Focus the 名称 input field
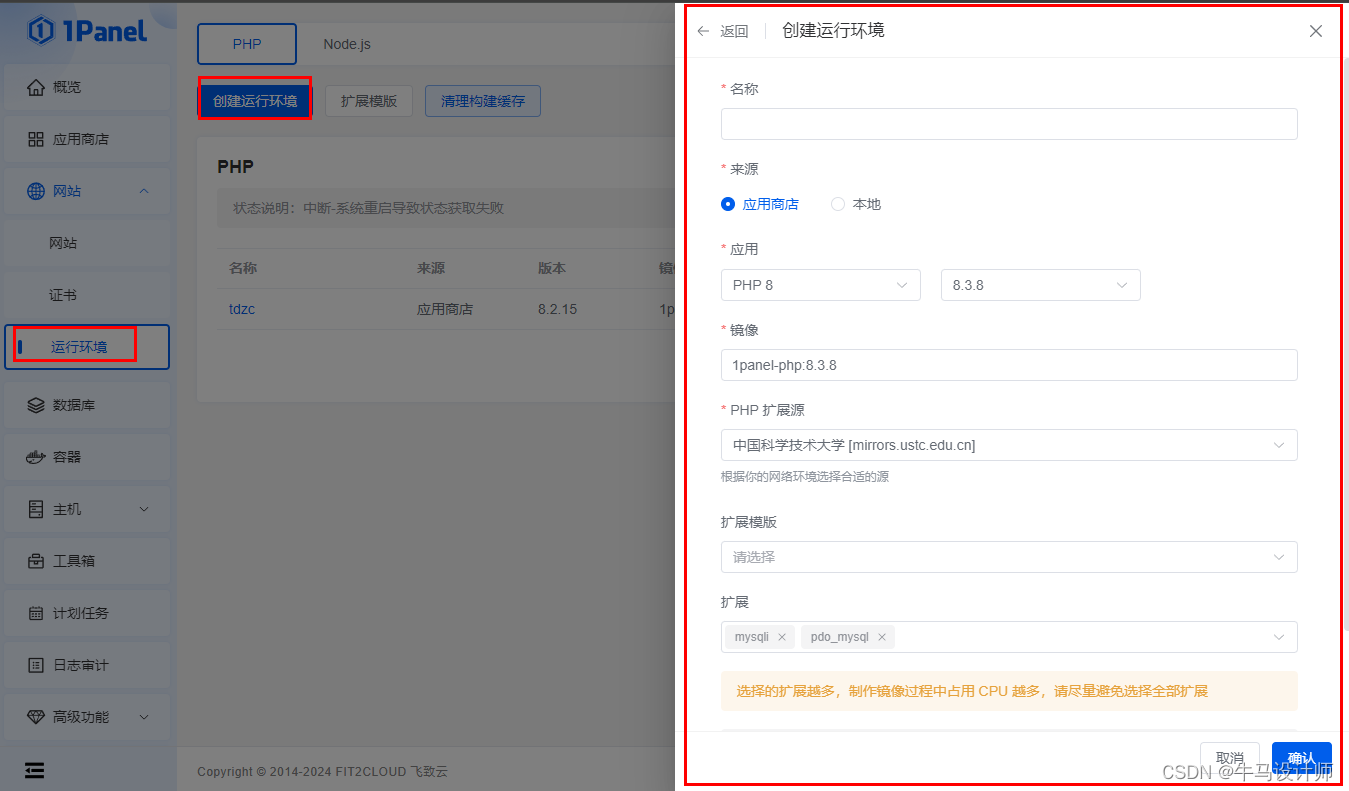Viewport: 1349px width, 791px height. 1009,124
